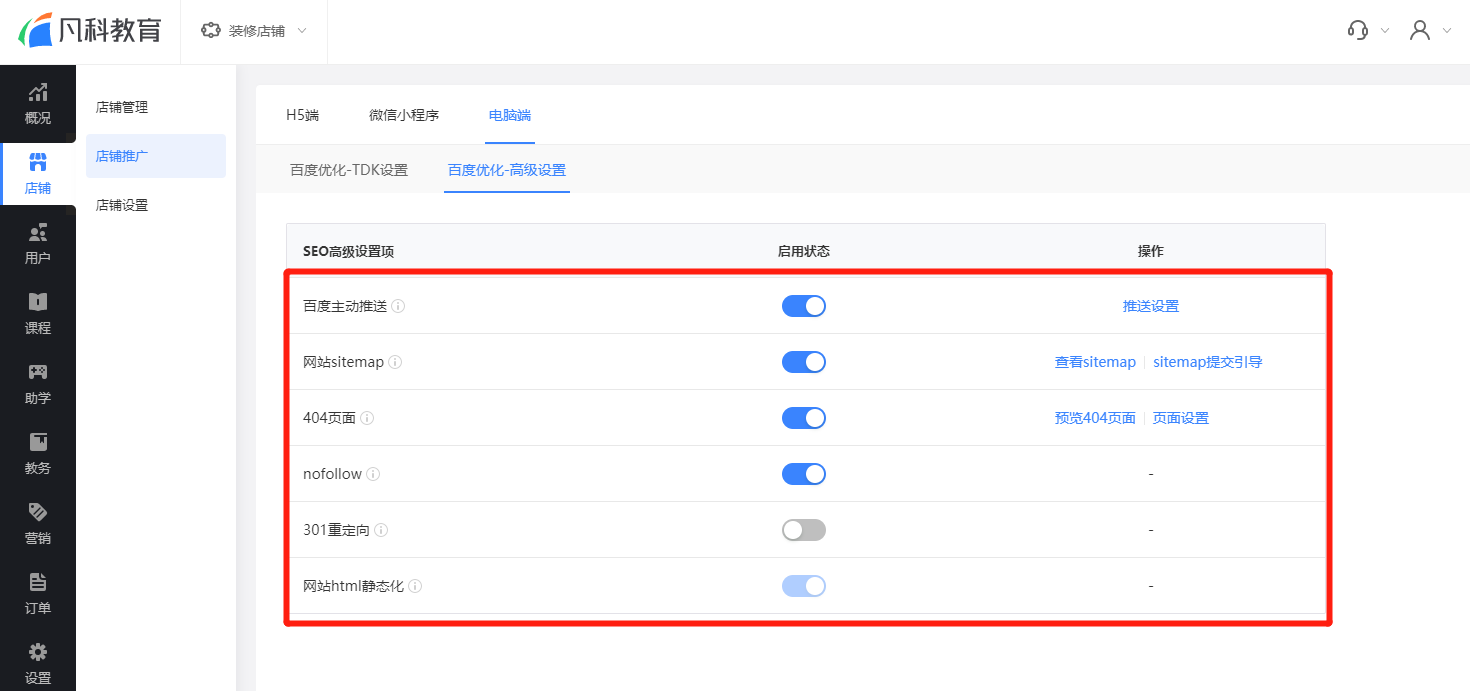Switch to the 微信小程序 tab
Viewport: 1470px width, 691px height.
click(x=404, y=115)
